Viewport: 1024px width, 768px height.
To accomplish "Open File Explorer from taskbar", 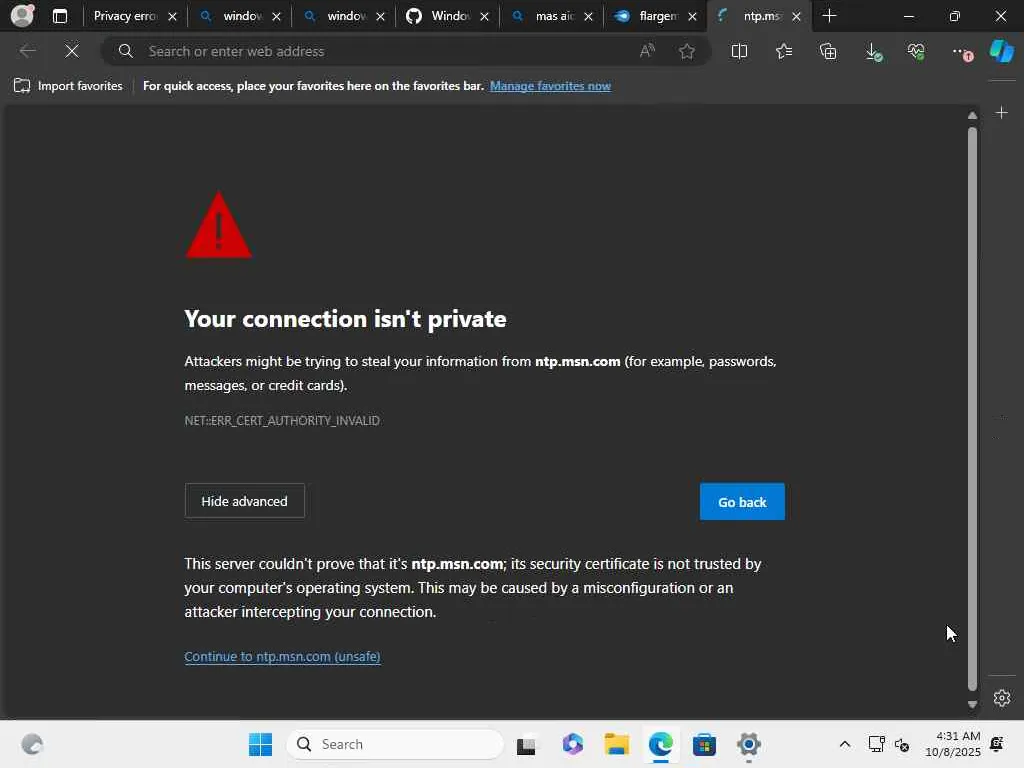I will click(x=616, y=744).
